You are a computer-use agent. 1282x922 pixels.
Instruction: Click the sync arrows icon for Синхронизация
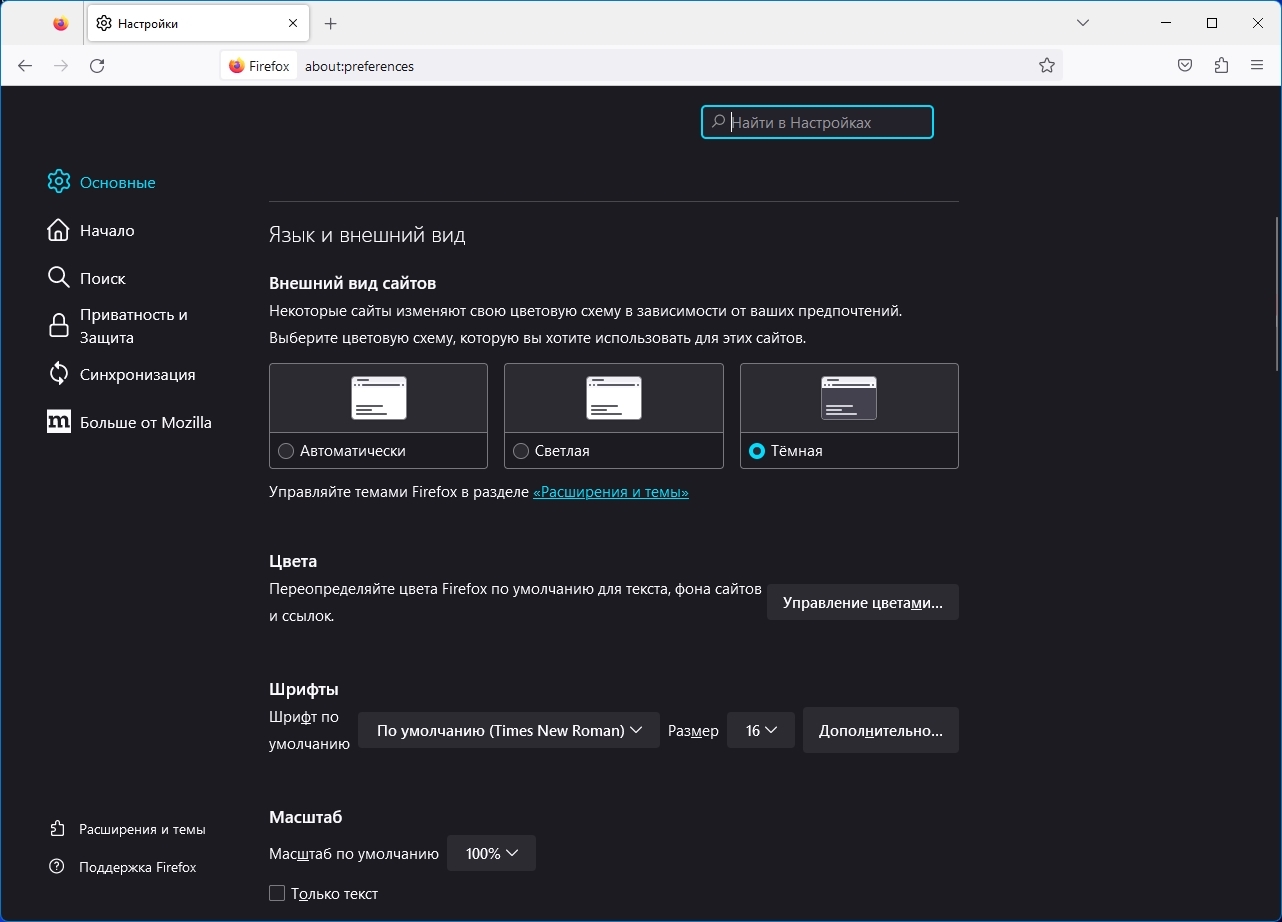59,374
